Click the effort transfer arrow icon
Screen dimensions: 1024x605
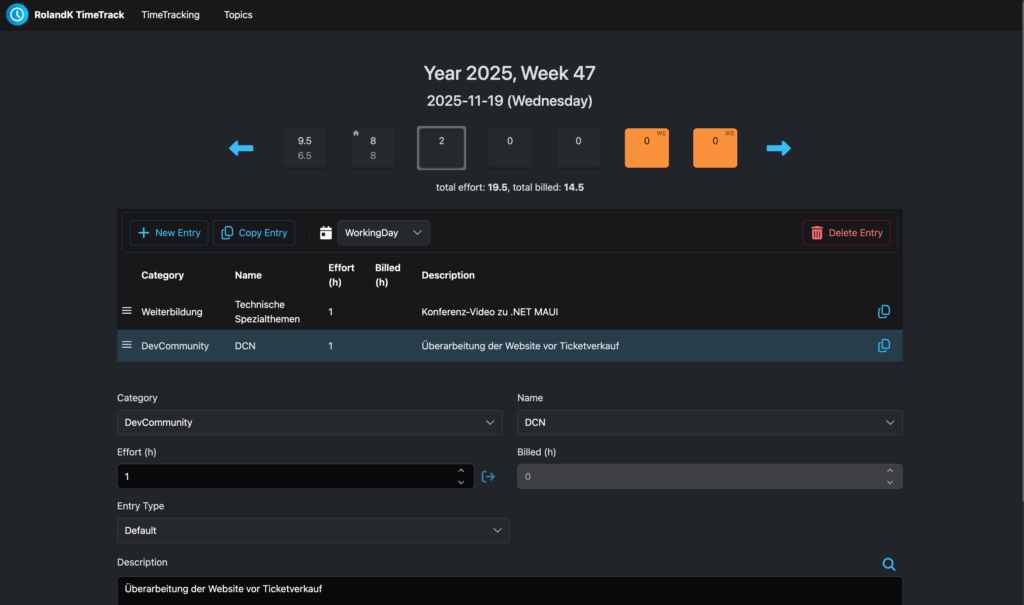pos(488,477)
